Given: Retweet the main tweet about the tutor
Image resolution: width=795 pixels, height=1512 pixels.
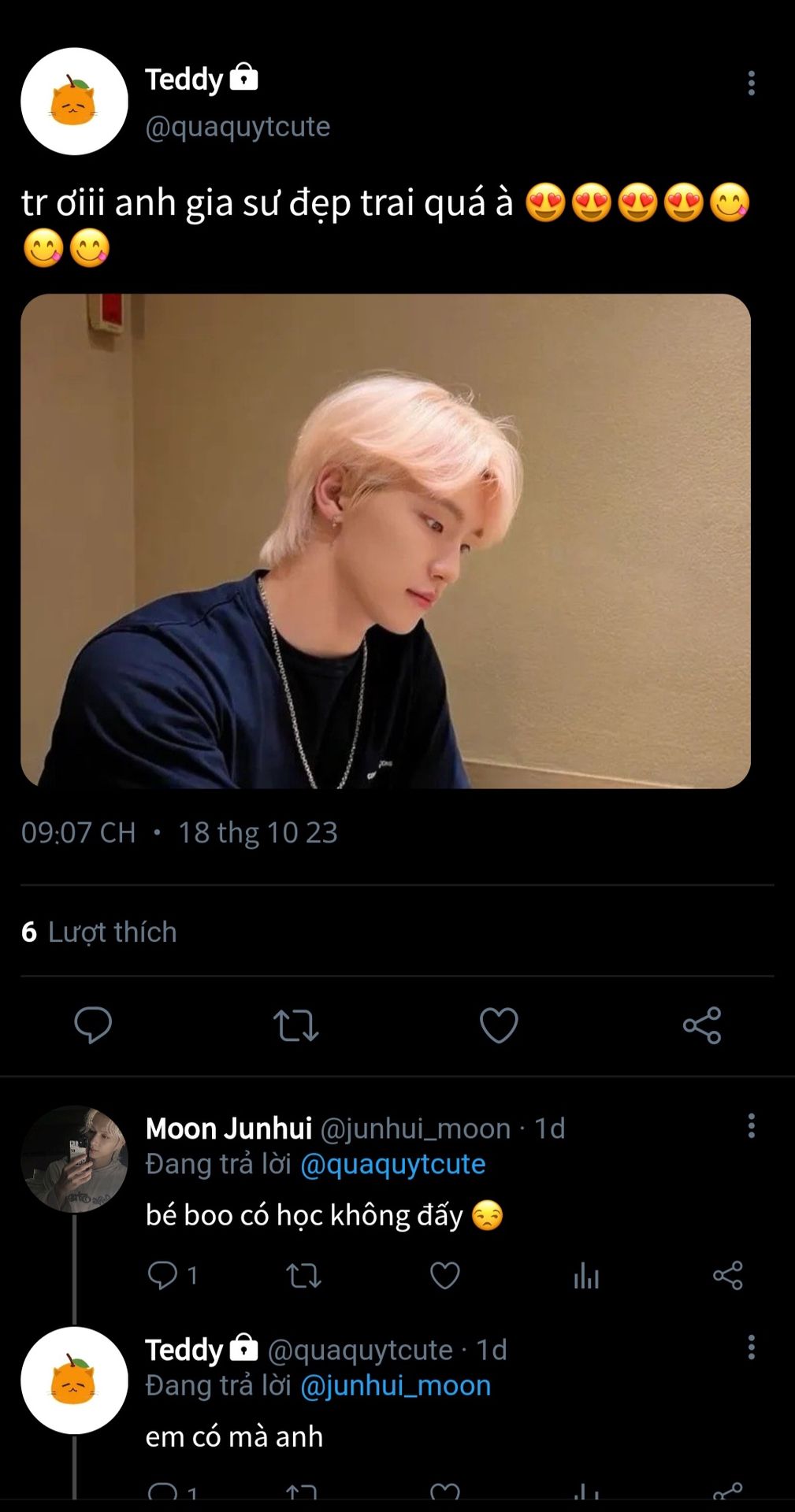Looking at the screenshot, I should (295, 1025).
